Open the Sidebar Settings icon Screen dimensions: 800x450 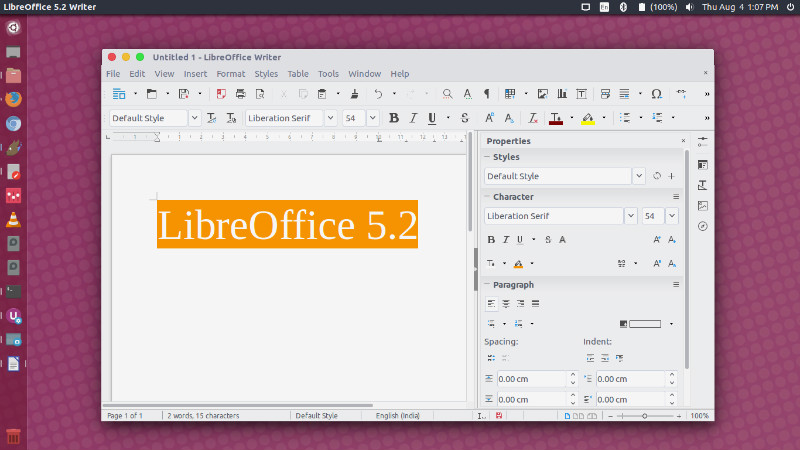pos(703,142)
